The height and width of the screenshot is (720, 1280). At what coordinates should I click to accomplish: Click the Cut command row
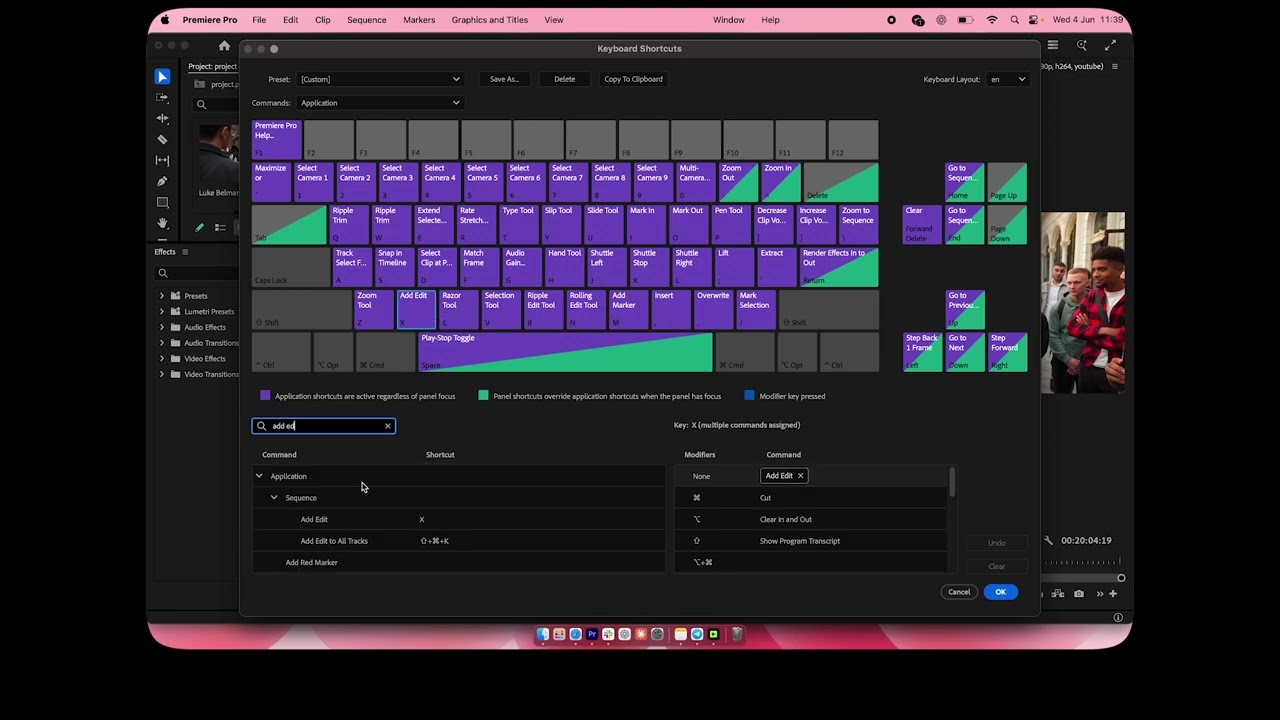tap(811, 498)
